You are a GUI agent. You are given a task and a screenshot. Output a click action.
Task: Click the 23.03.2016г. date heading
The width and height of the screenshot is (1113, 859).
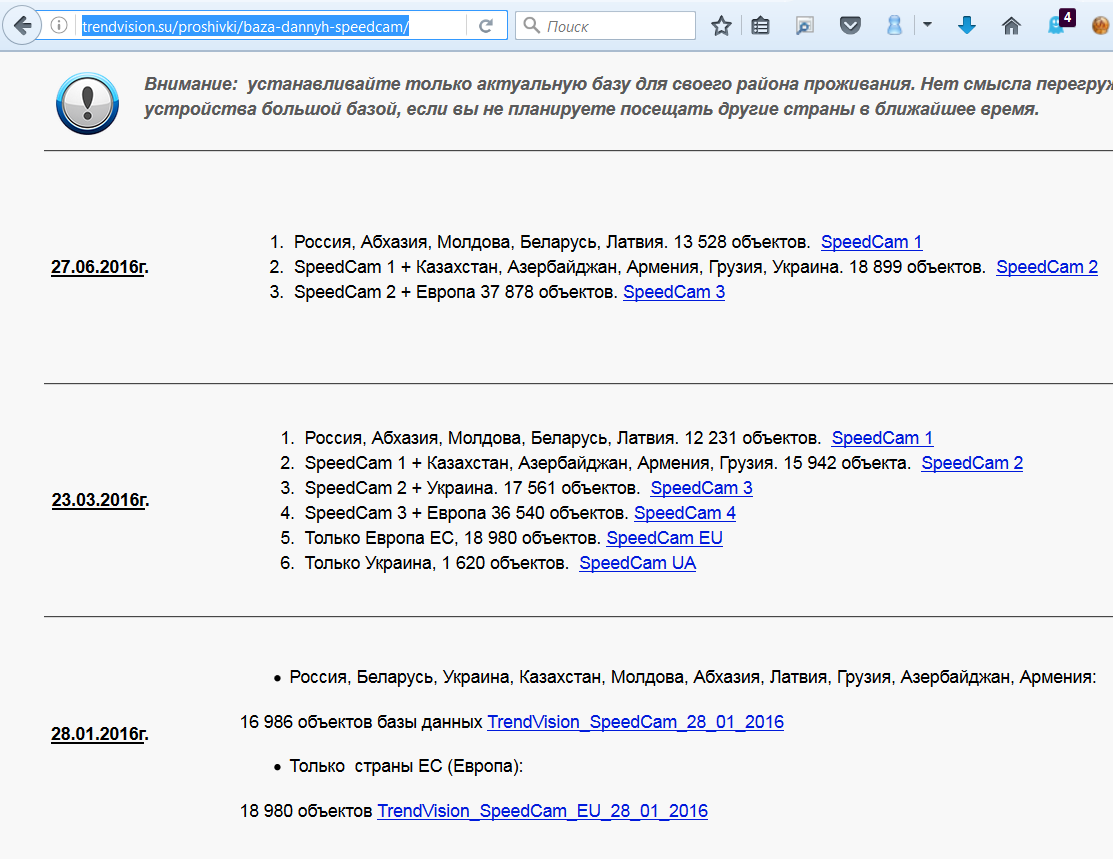99,500
